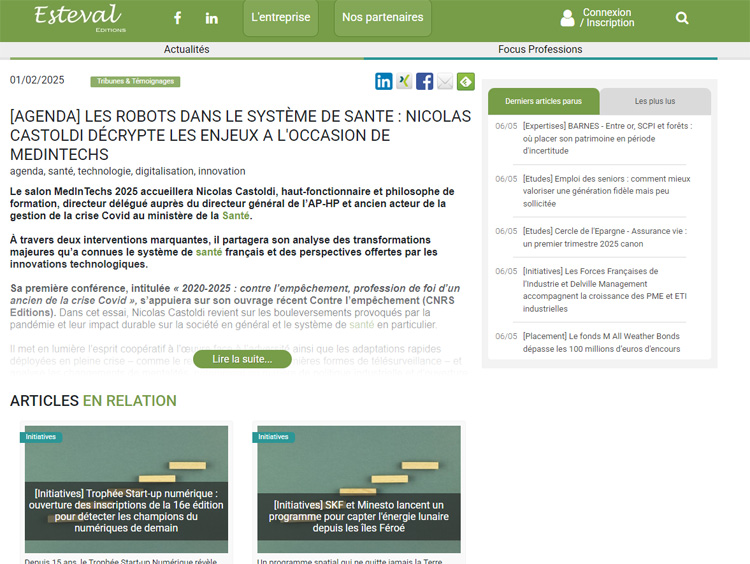Share article by email envelope icon

click(x=445, y=82)
